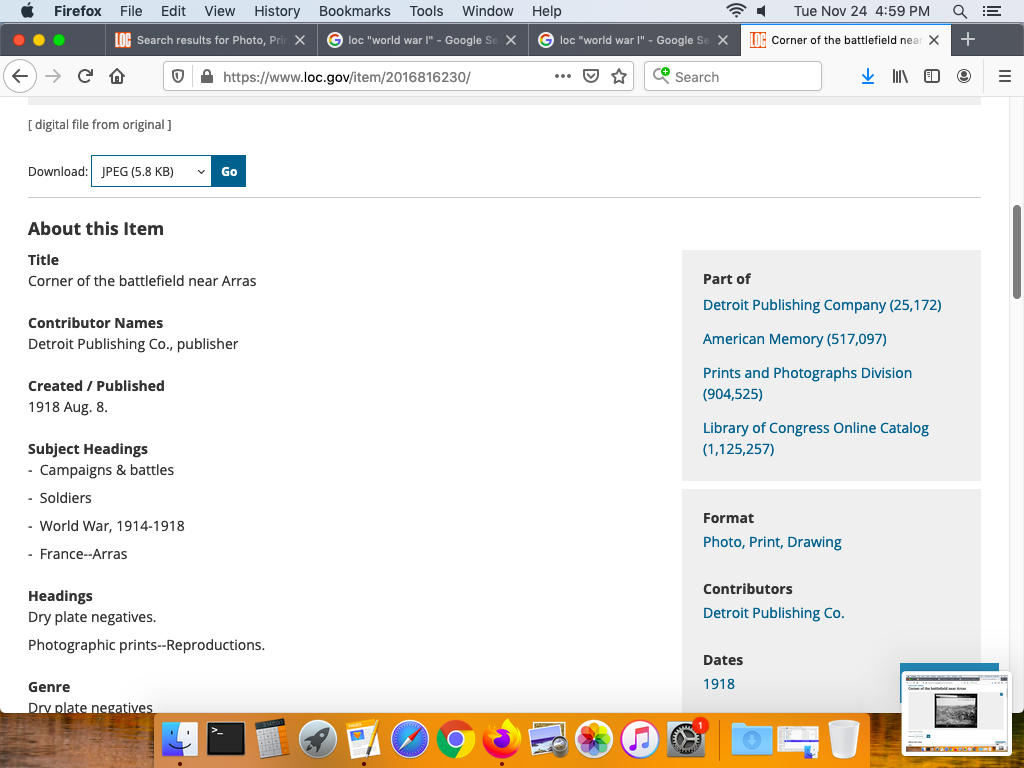Click the 1918 date link
The width and height of the screenshot is (1024, 768).
(718, 684)
